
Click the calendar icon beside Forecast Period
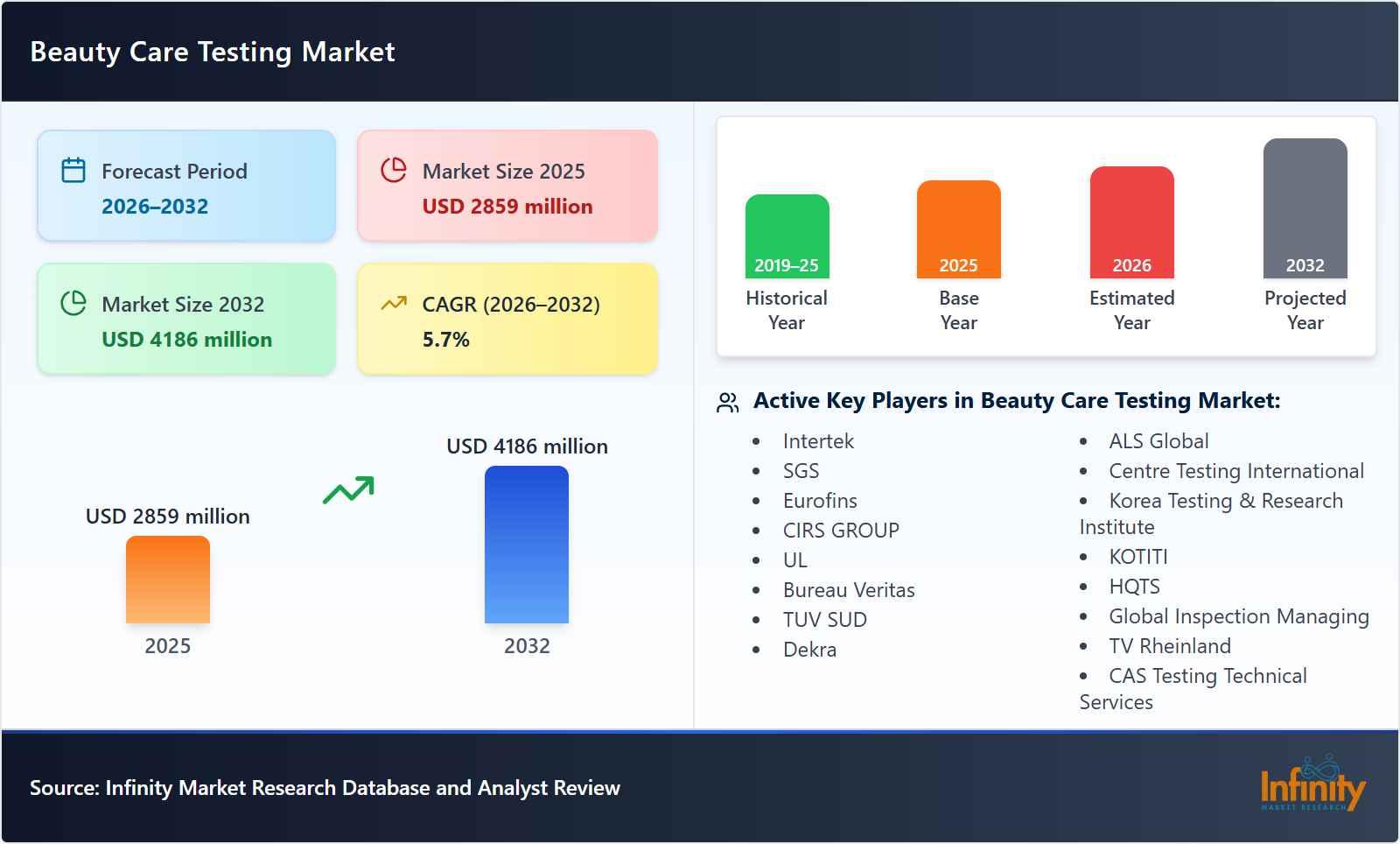click(x=73, y=170)
